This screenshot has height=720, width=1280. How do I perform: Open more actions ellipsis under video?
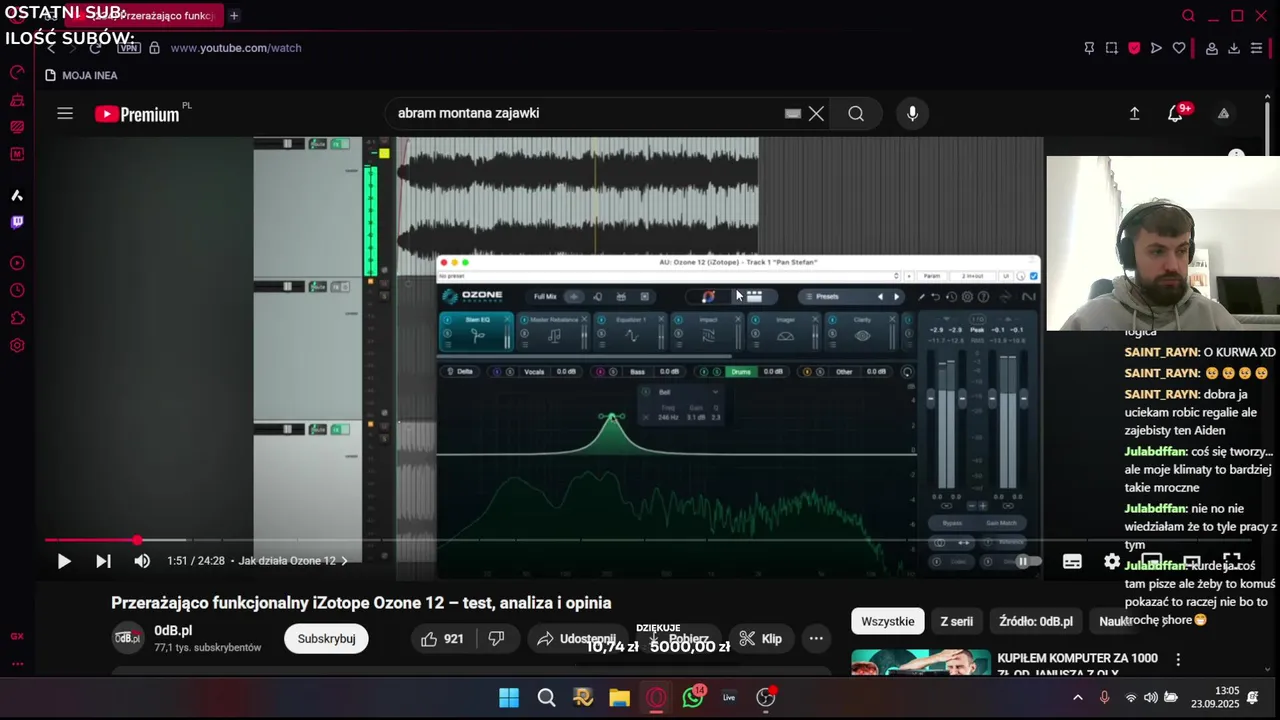[816, 639]
